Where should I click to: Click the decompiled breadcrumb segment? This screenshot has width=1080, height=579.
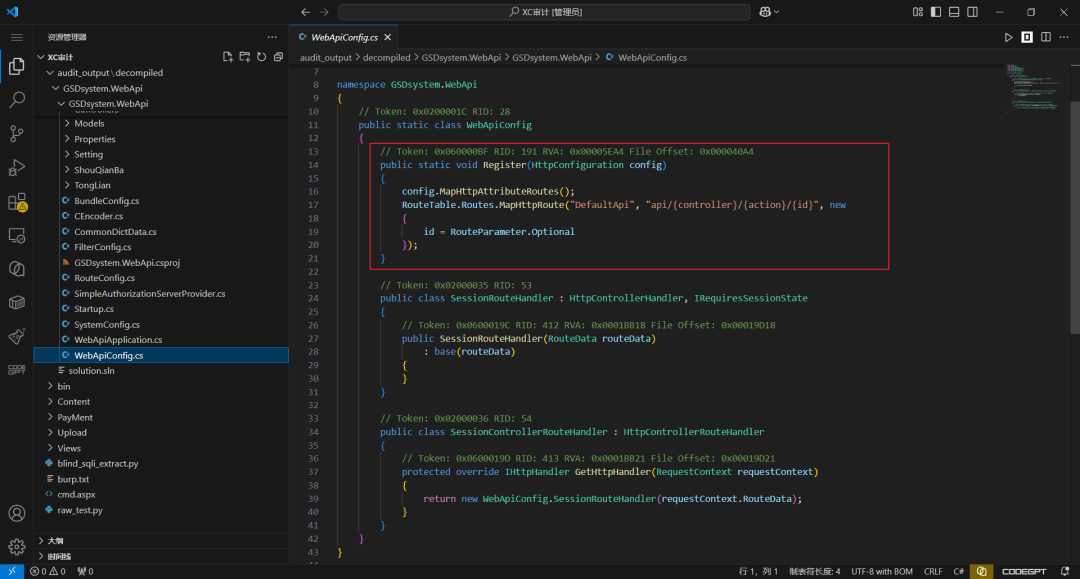386,58
